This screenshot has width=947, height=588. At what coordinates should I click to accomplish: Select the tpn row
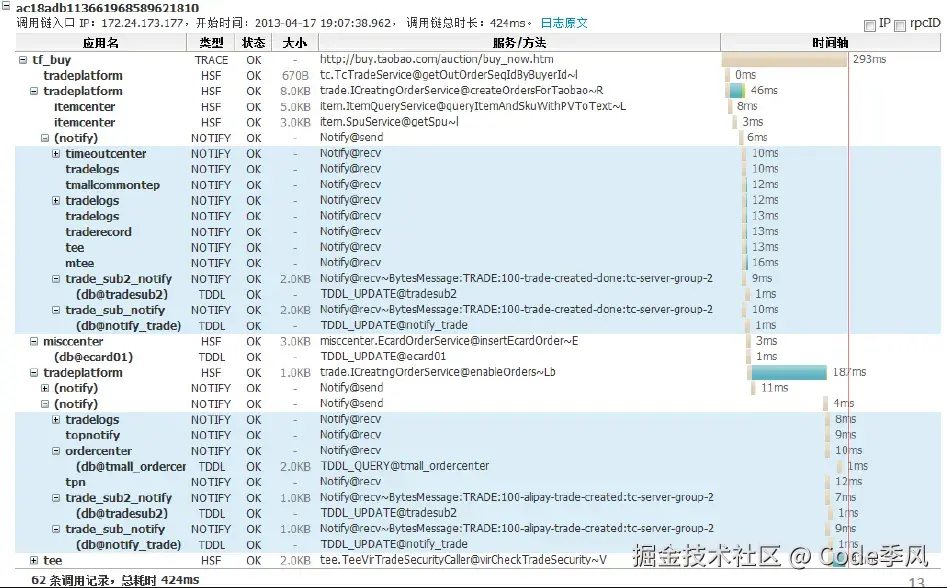[478, 482]
